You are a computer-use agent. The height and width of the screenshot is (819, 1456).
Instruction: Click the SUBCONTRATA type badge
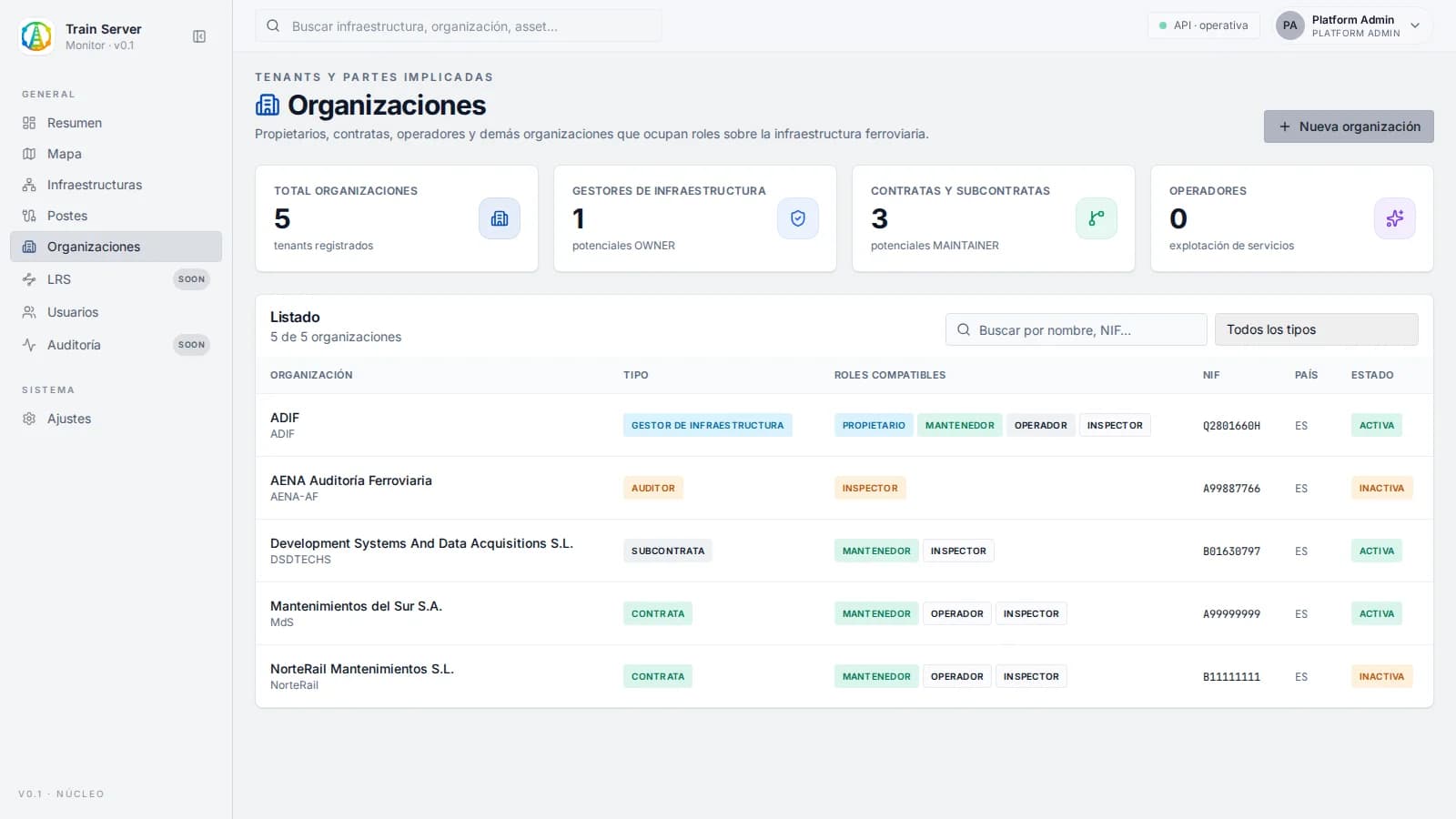[x=668, y=551]
